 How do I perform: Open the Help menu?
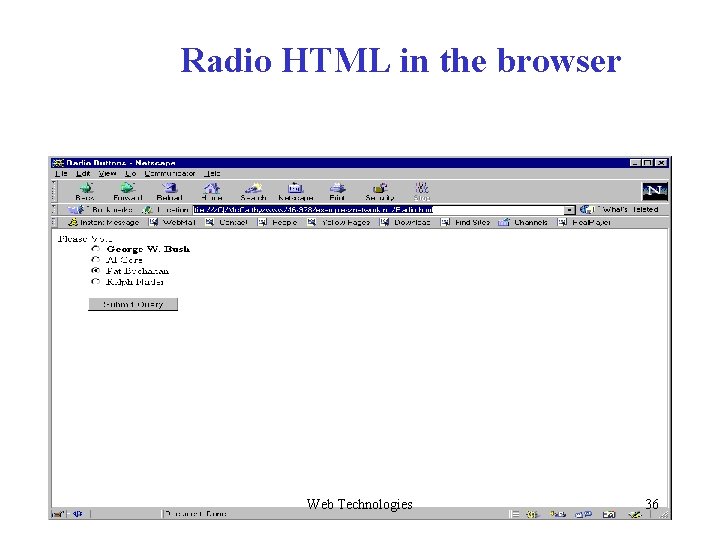point(212,174)
